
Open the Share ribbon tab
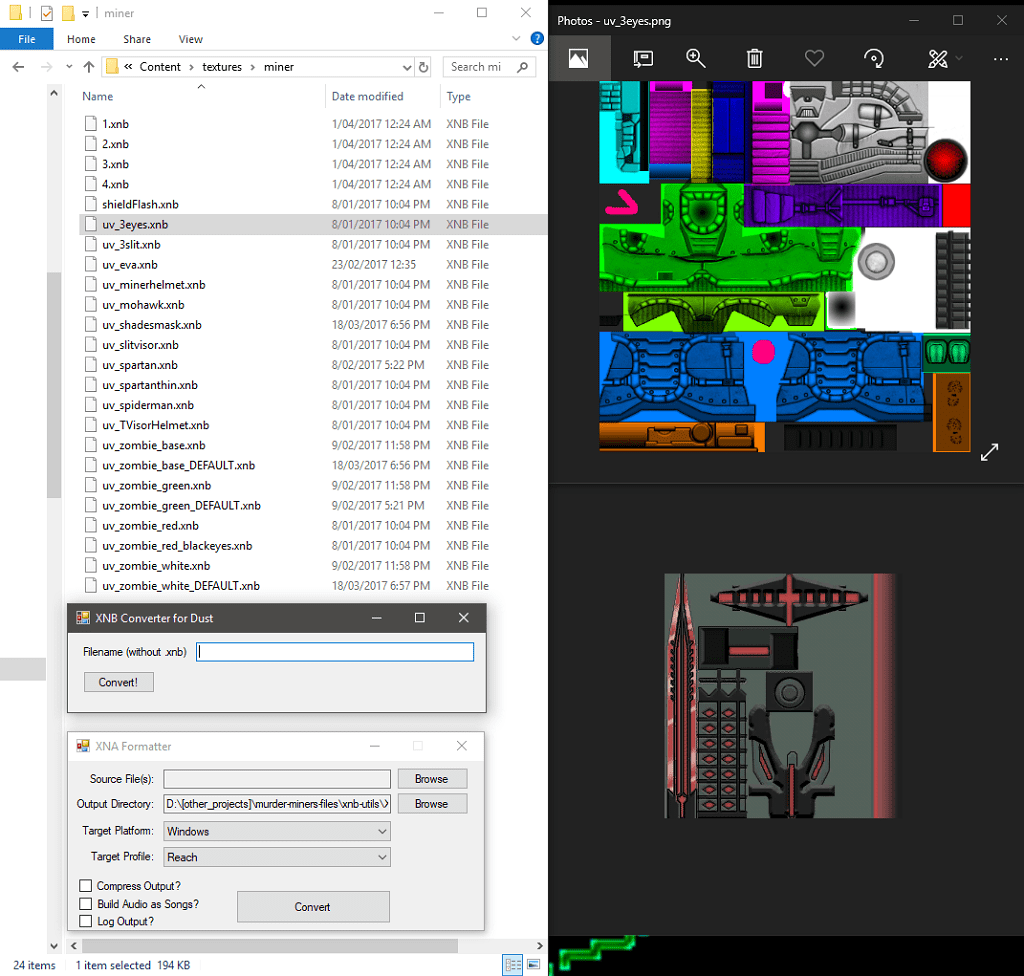(137, 39)
